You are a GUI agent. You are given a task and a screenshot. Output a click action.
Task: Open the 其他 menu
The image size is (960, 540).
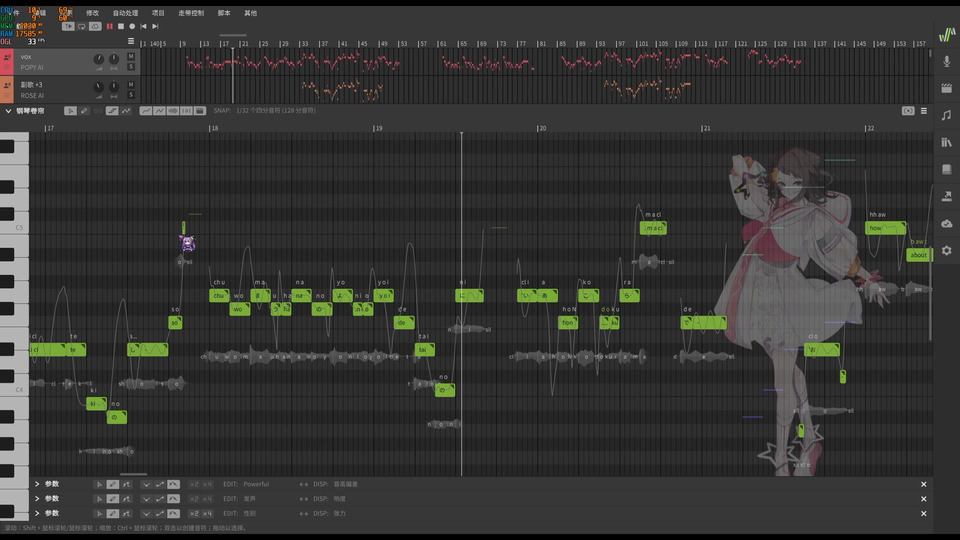point(250,13)
